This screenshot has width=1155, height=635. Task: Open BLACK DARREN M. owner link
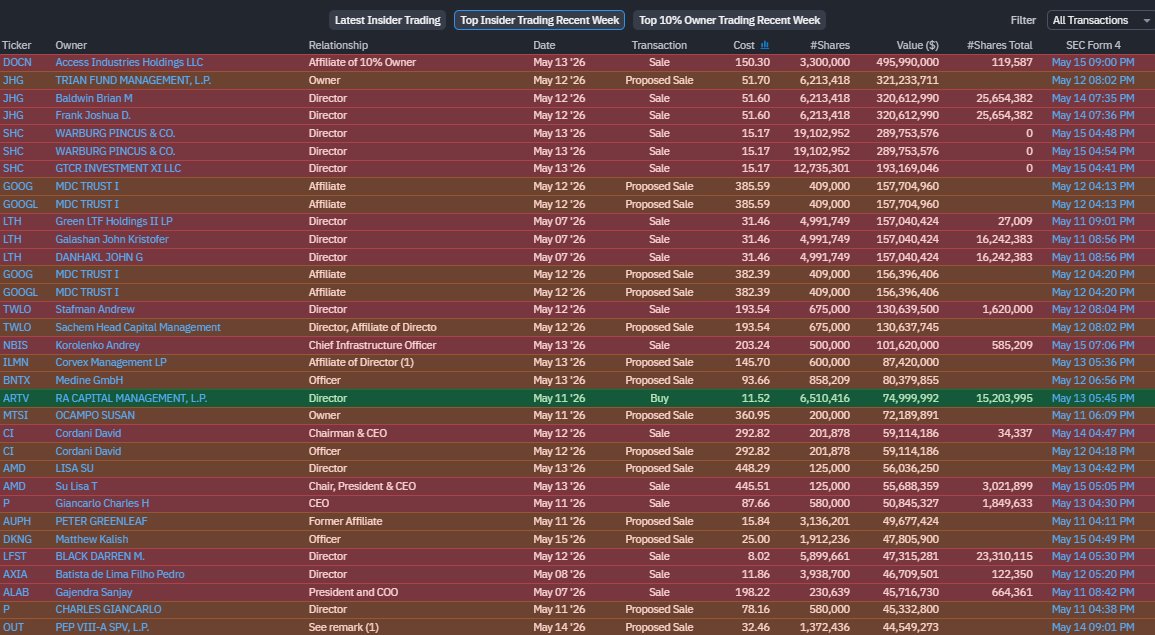point(99,557)
